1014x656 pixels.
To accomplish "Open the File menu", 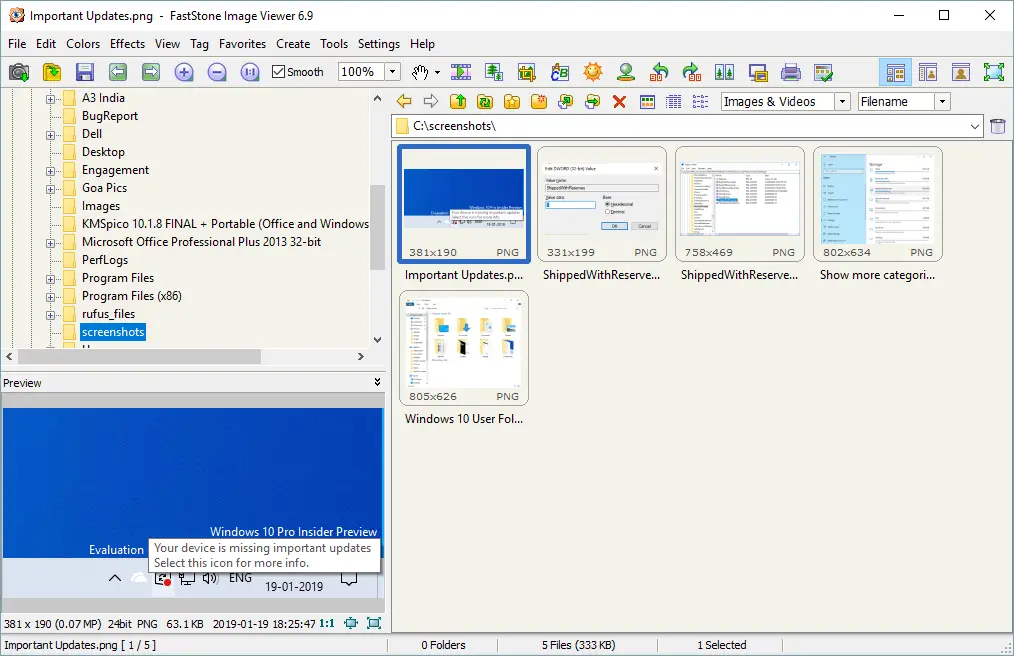I will [x=17, y=44].
